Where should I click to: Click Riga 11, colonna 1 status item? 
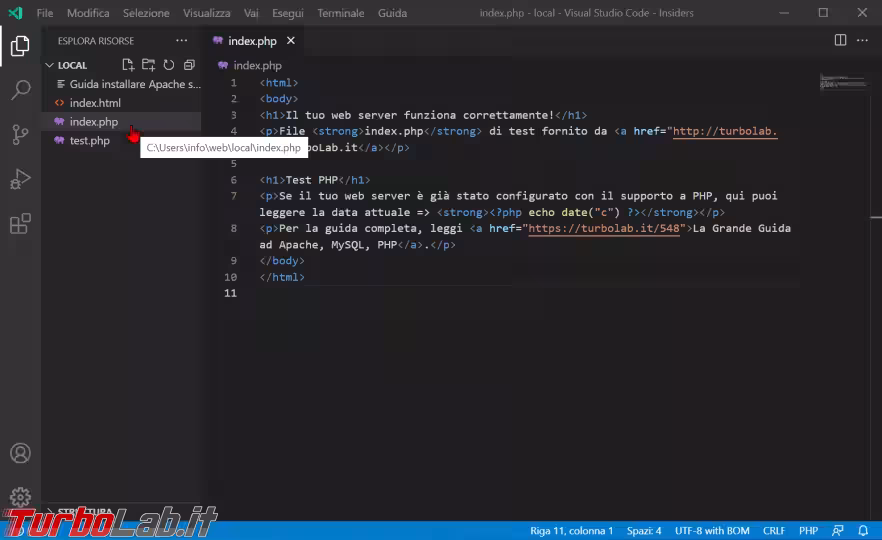click(x=571, y=530)
